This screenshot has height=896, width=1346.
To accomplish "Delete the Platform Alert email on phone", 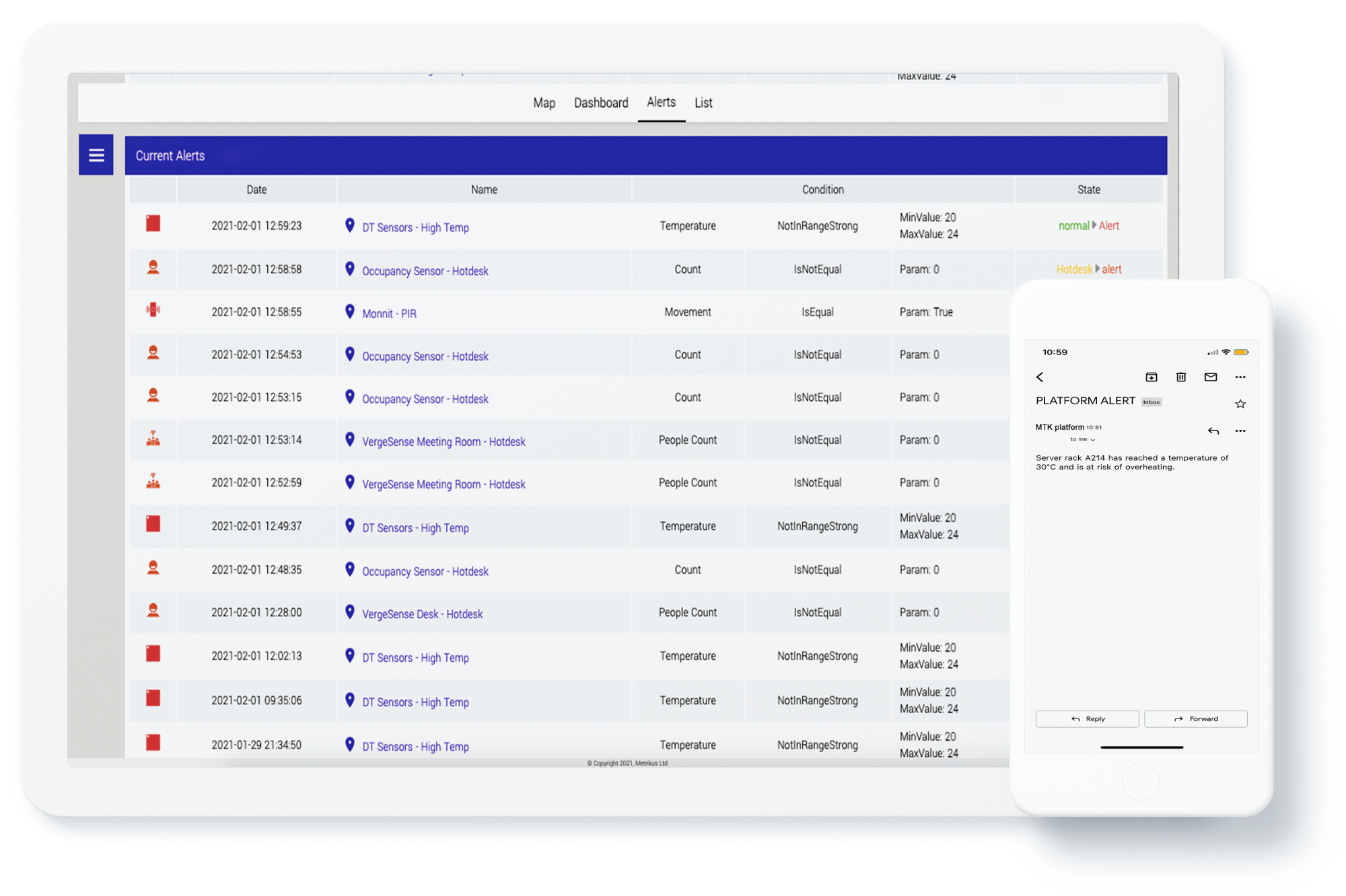I will [1181, 377].
